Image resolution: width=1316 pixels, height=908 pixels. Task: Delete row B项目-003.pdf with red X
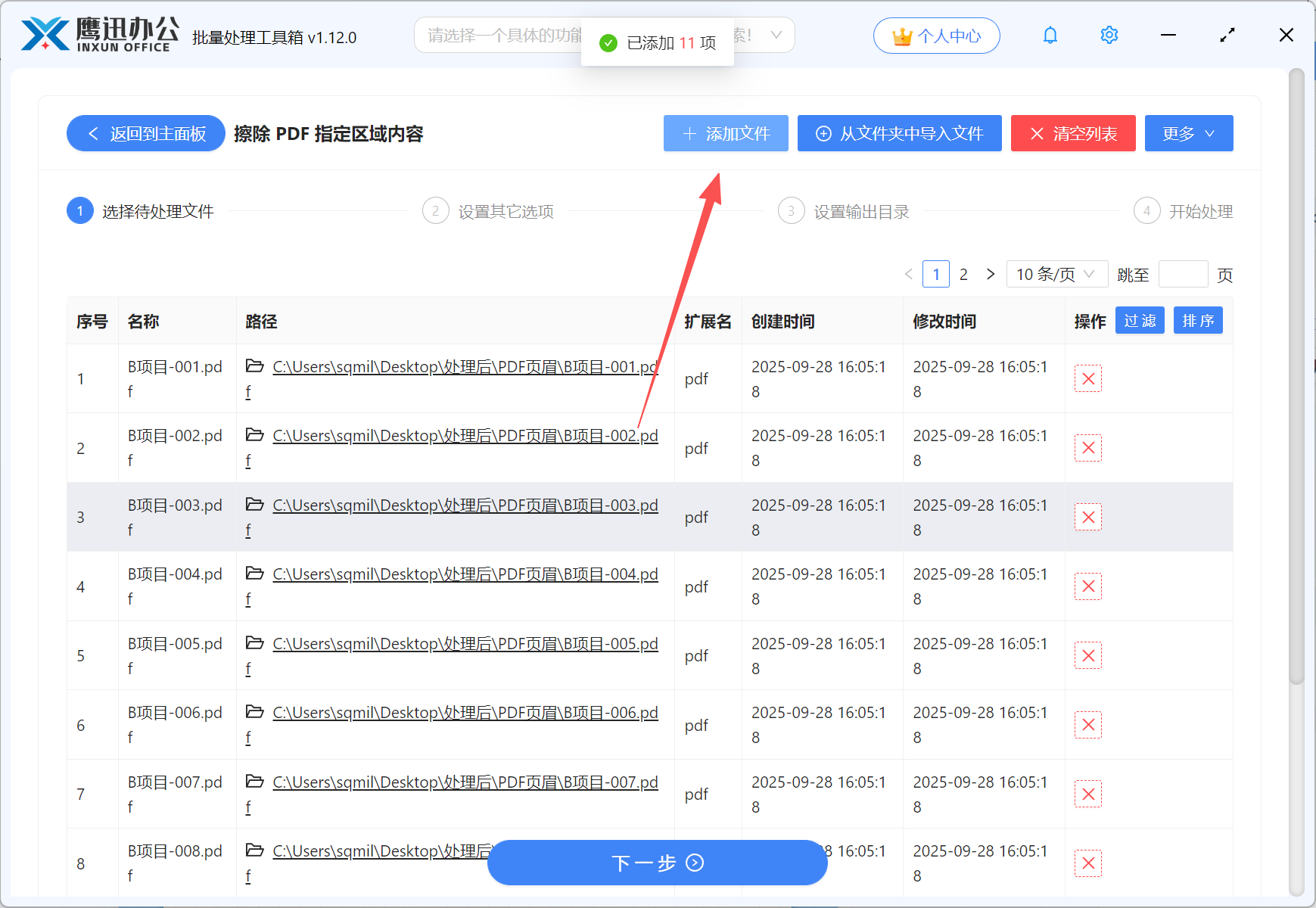[x=1088, y=517]
